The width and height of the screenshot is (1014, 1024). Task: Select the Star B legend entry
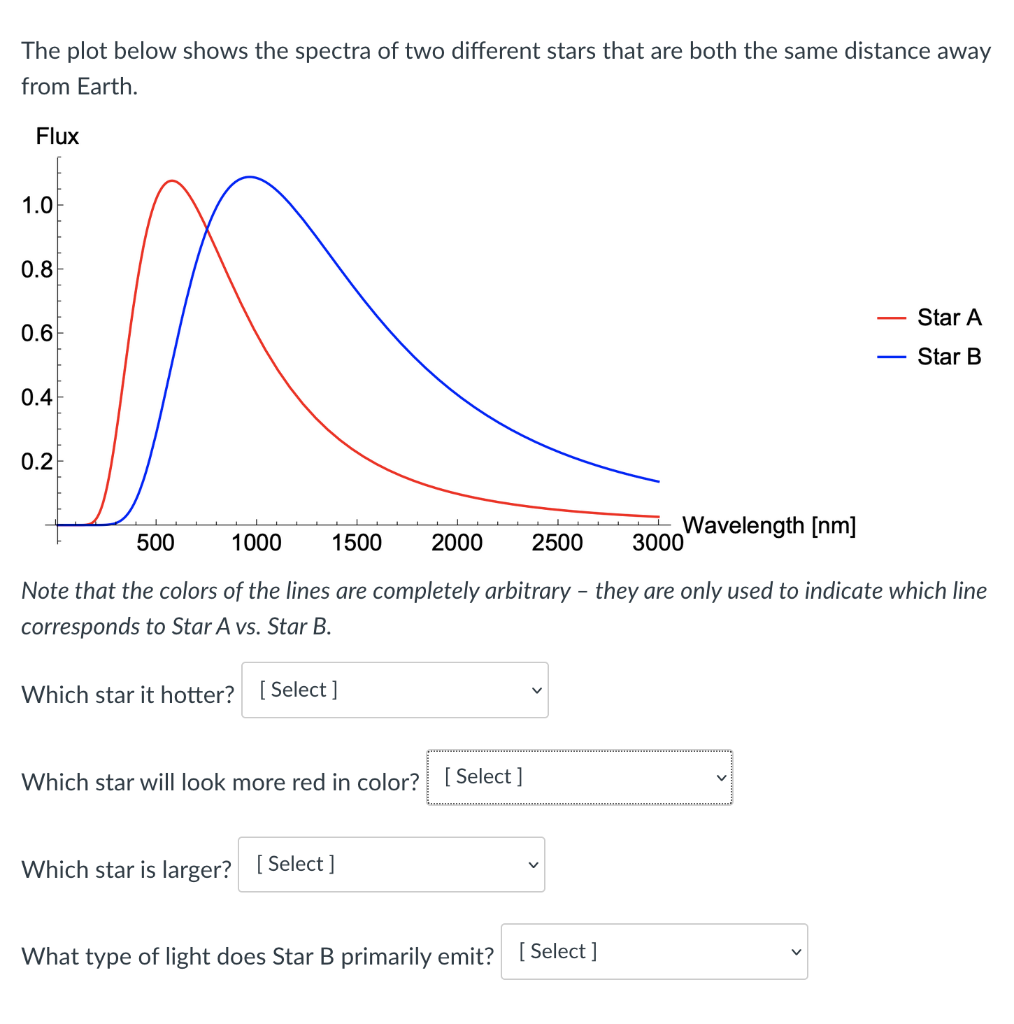[x=948, y=356]
